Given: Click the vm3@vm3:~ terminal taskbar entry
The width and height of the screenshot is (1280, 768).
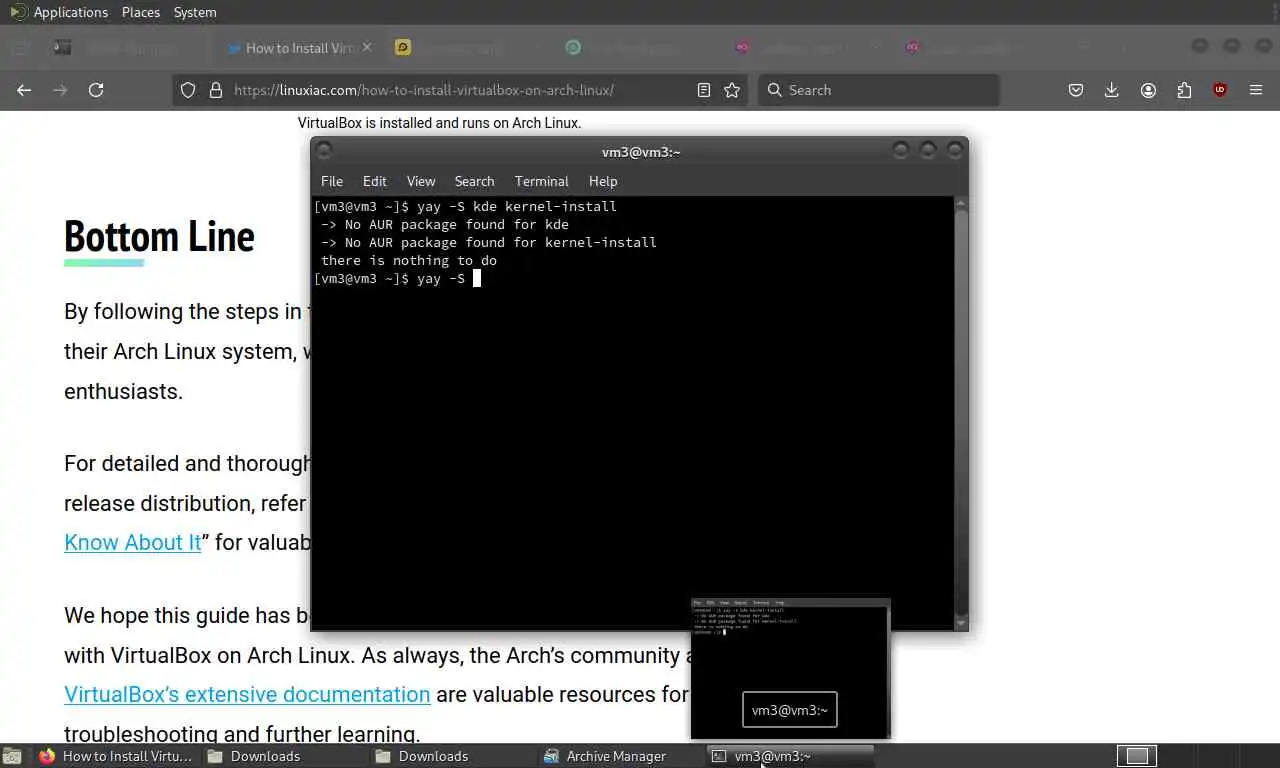Looking at the screenshot, I should [x=790, y=756].
